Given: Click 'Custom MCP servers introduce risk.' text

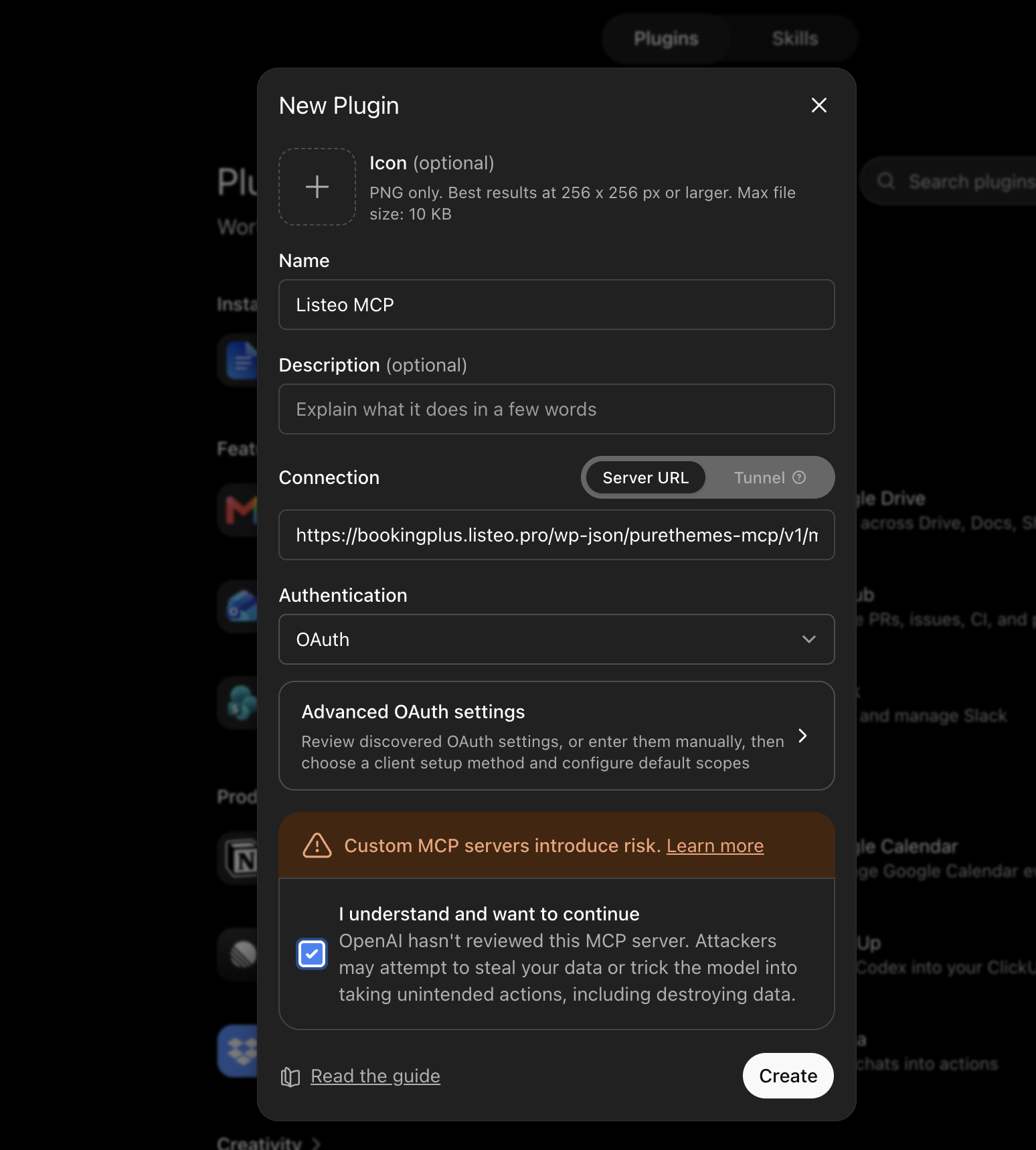Looking at the screenshot, I should point(503,845).
